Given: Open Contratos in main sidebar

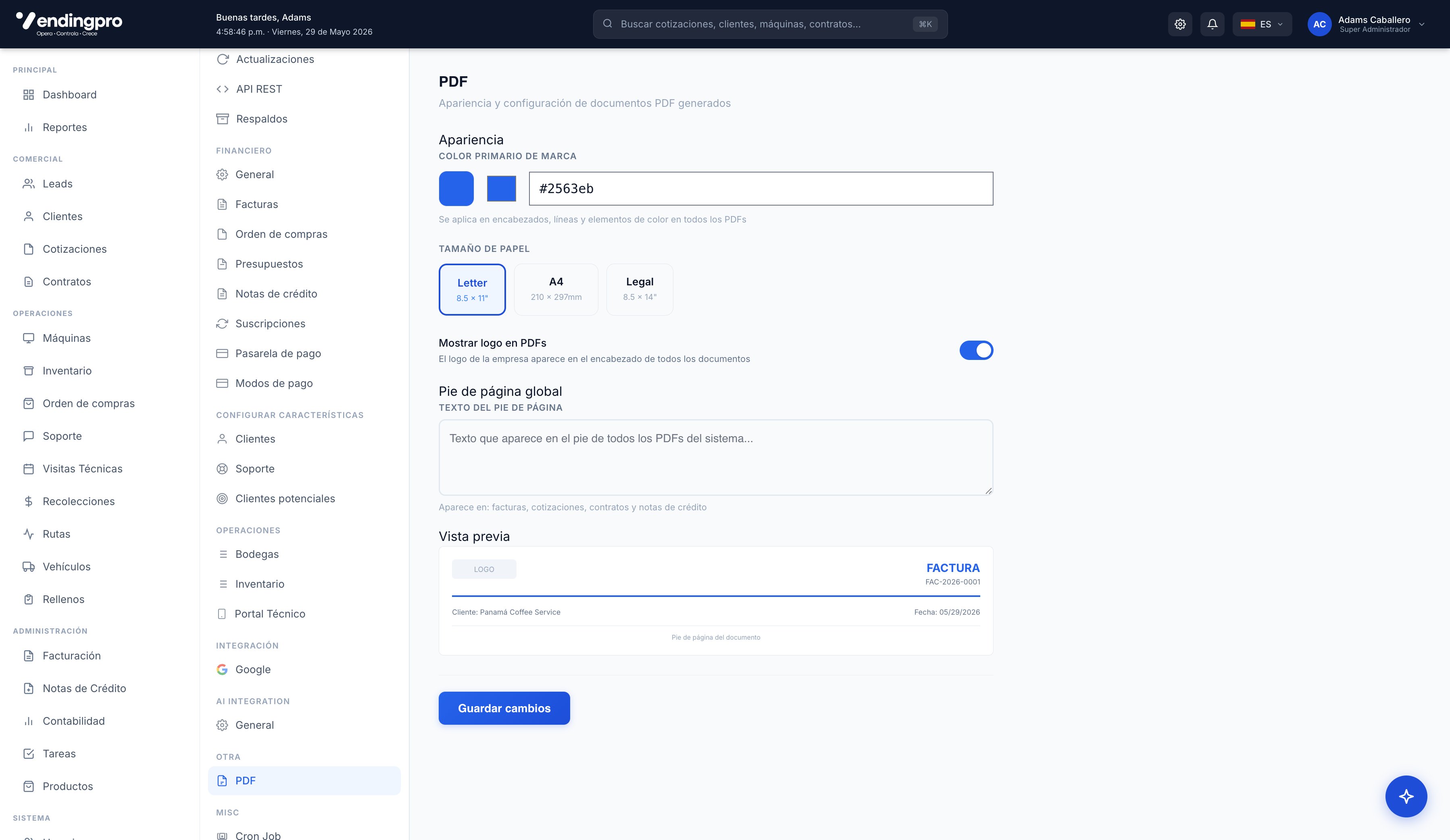Looking at the screenshot, I should [x=67, y=281].
